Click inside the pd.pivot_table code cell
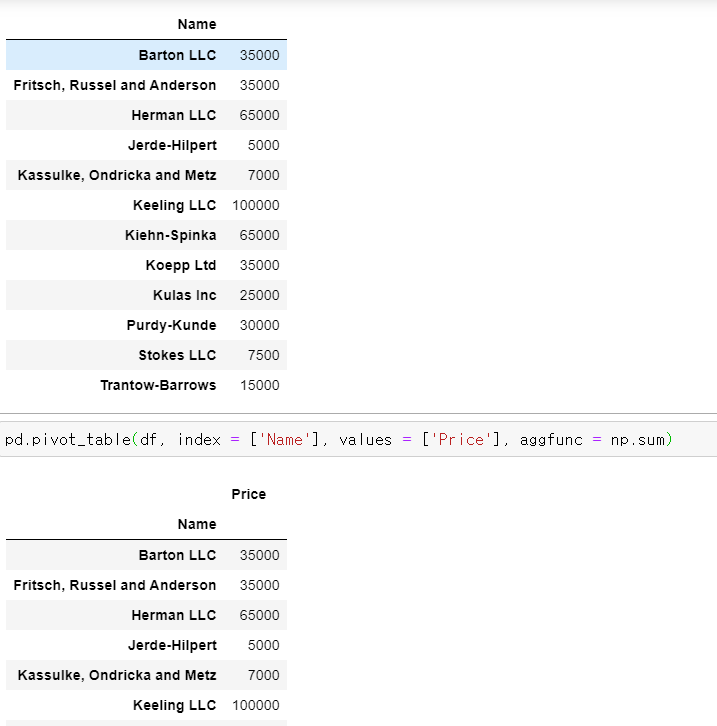Screen dimensions: 717x726 pyautogui.click(x=358, y=439)
